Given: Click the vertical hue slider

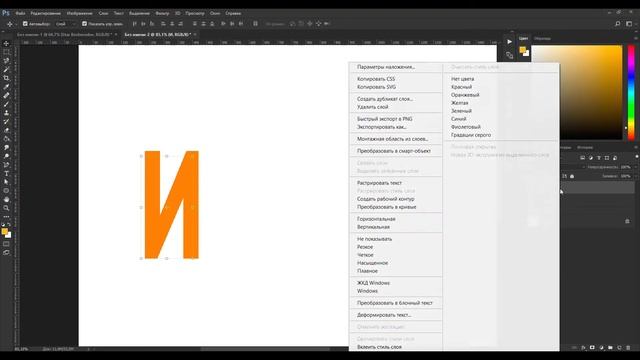Looking at the screenshot, I should pyautogui.click(x=631, y=93).
